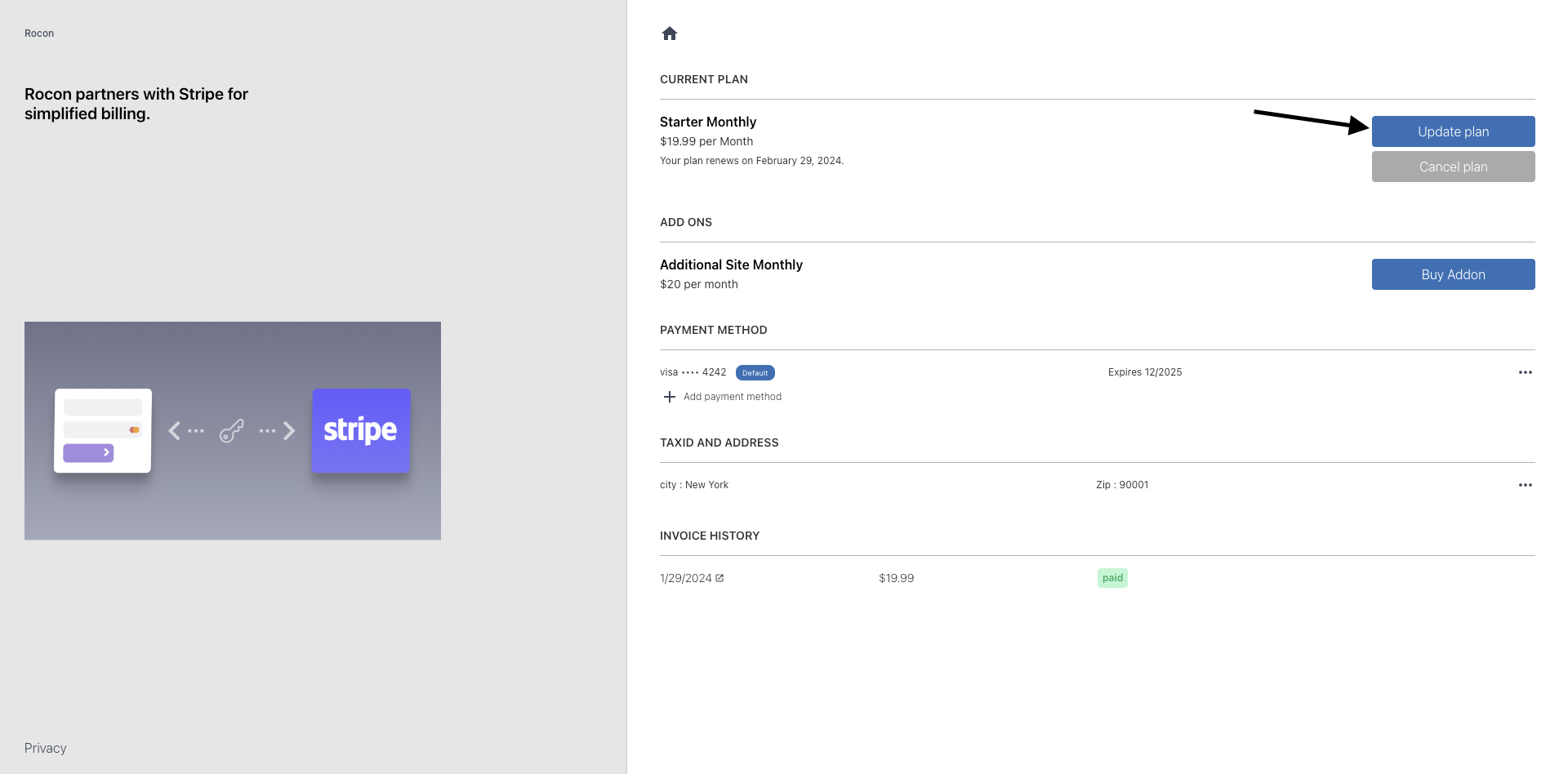Click the city New York address entry
Viewport: 1568px width, 774px height.
pos(694,485)
